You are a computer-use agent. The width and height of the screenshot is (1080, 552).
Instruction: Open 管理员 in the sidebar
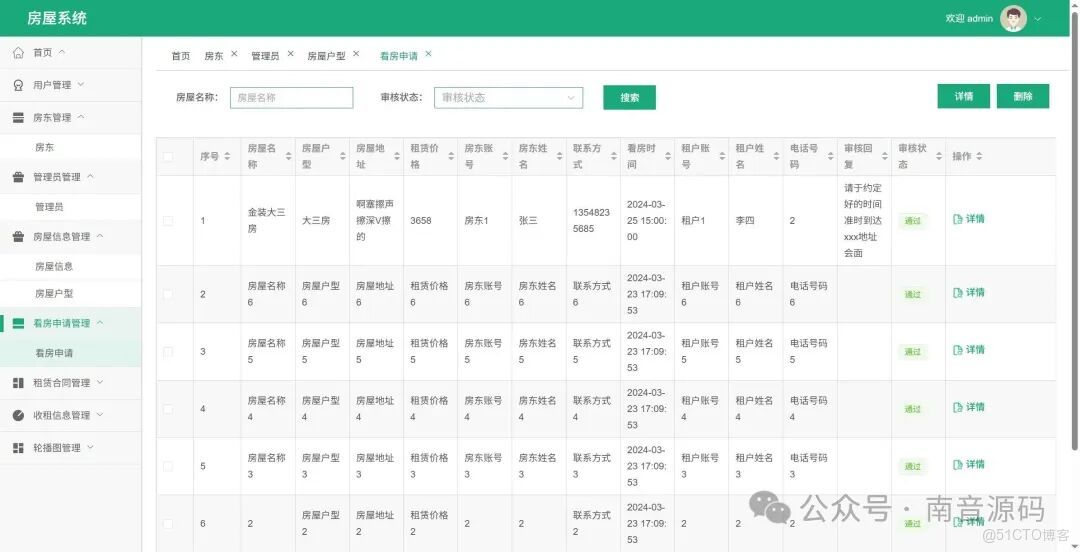tap(49, 207)
